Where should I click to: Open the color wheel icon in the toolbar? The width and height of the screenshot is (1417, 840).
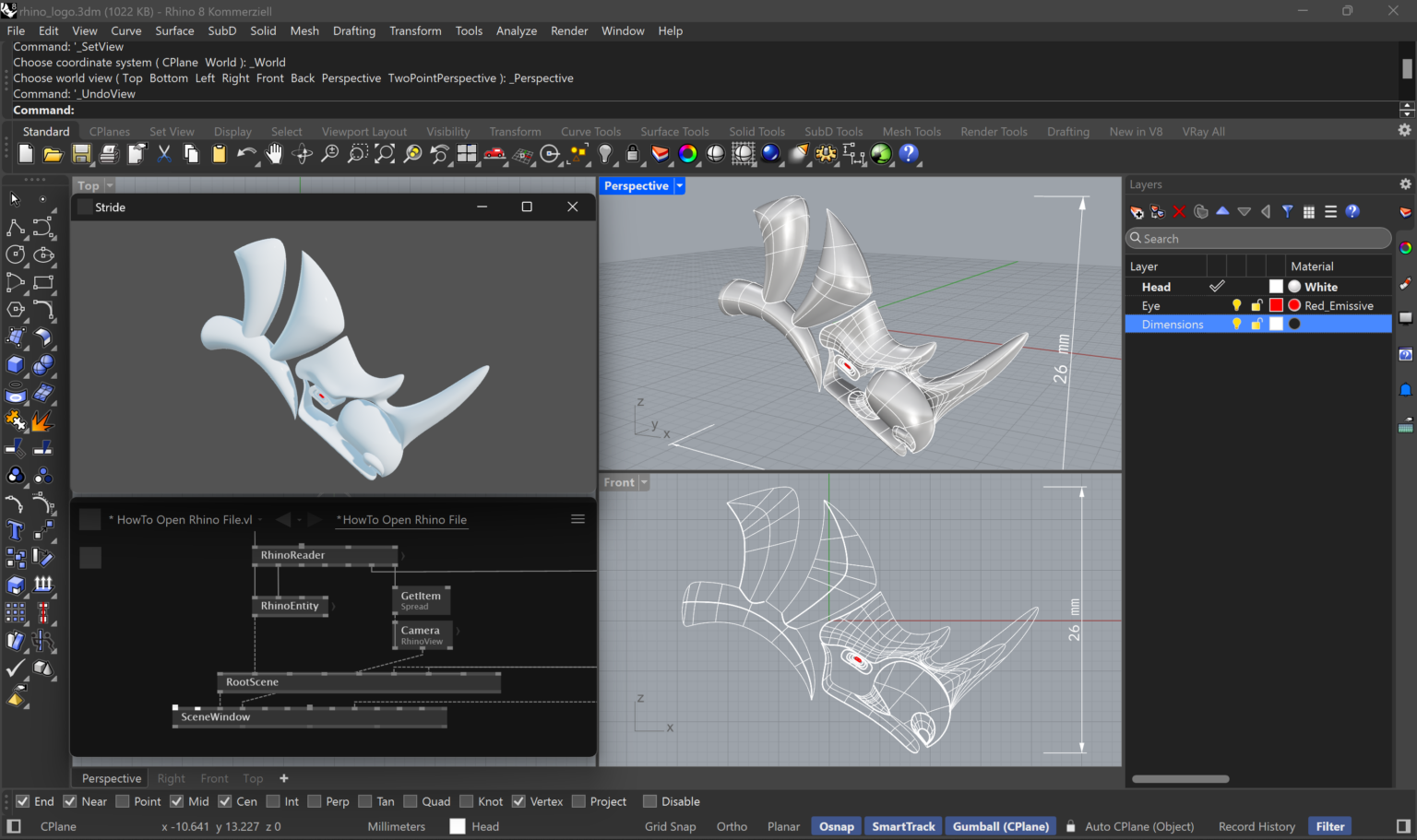click(x=687, y=154)
